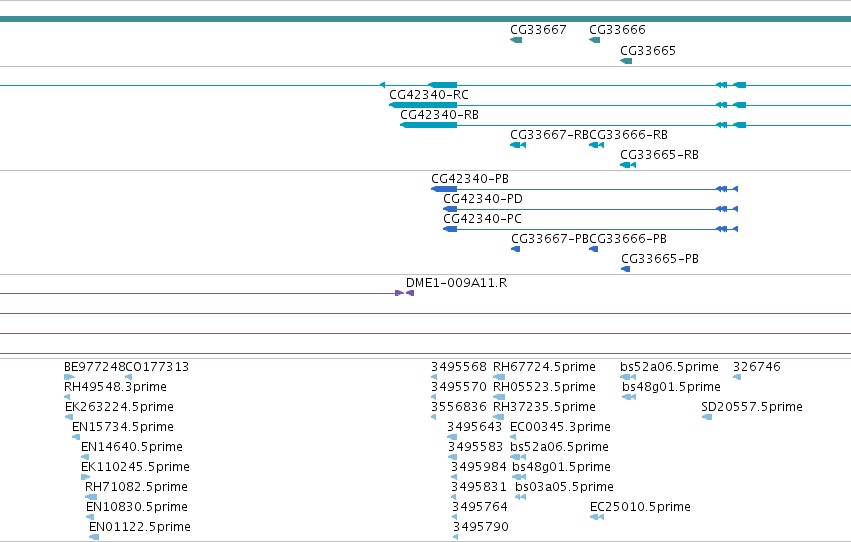The height and width of the screenshot is (542, 851).
Task: Select the EK110245.5prime EST label
Action: pyautogui.click(x=135, y=468)
